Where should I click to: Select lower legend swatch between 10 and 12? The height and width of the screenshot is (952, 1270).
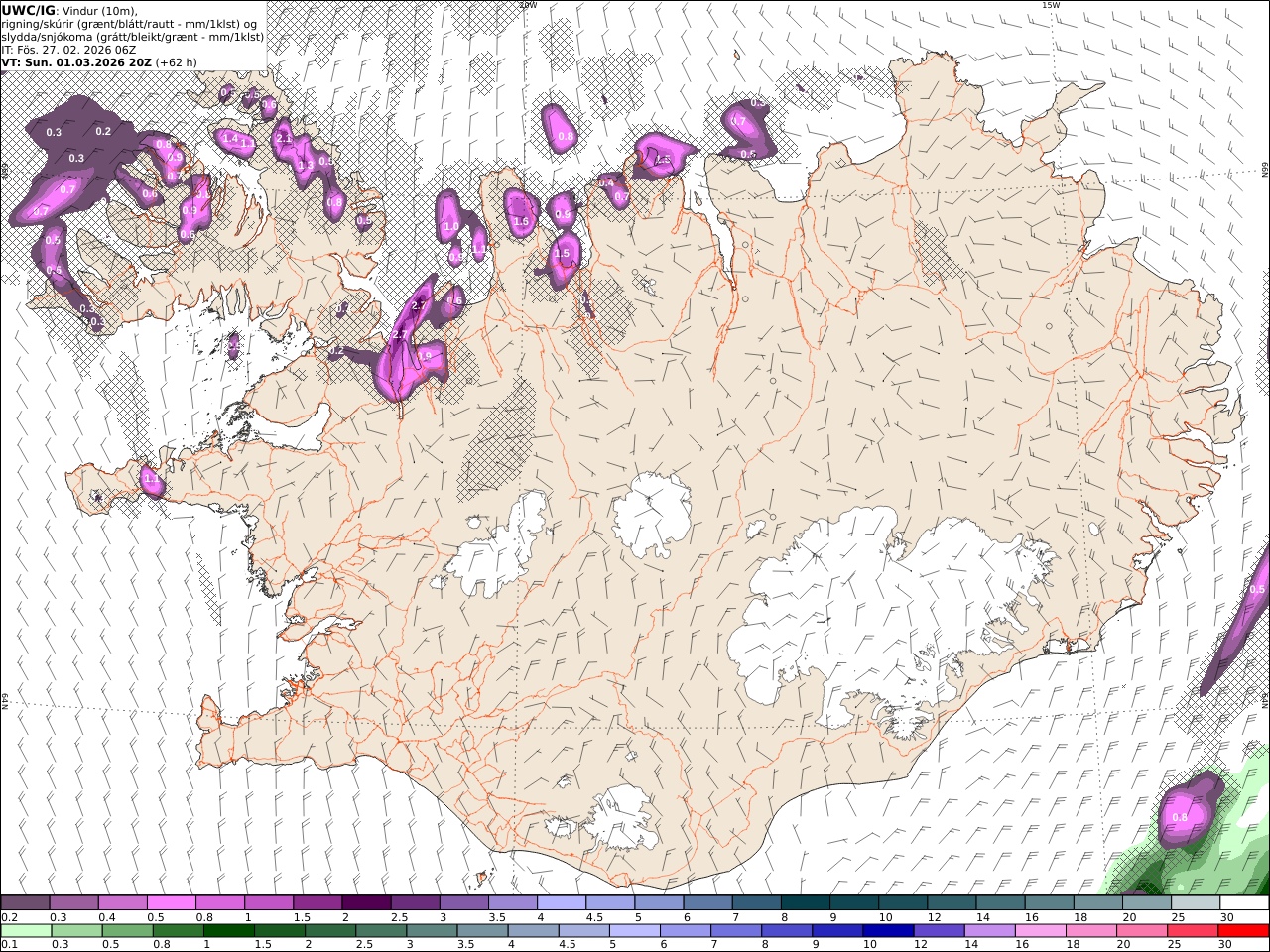[887, 931]
